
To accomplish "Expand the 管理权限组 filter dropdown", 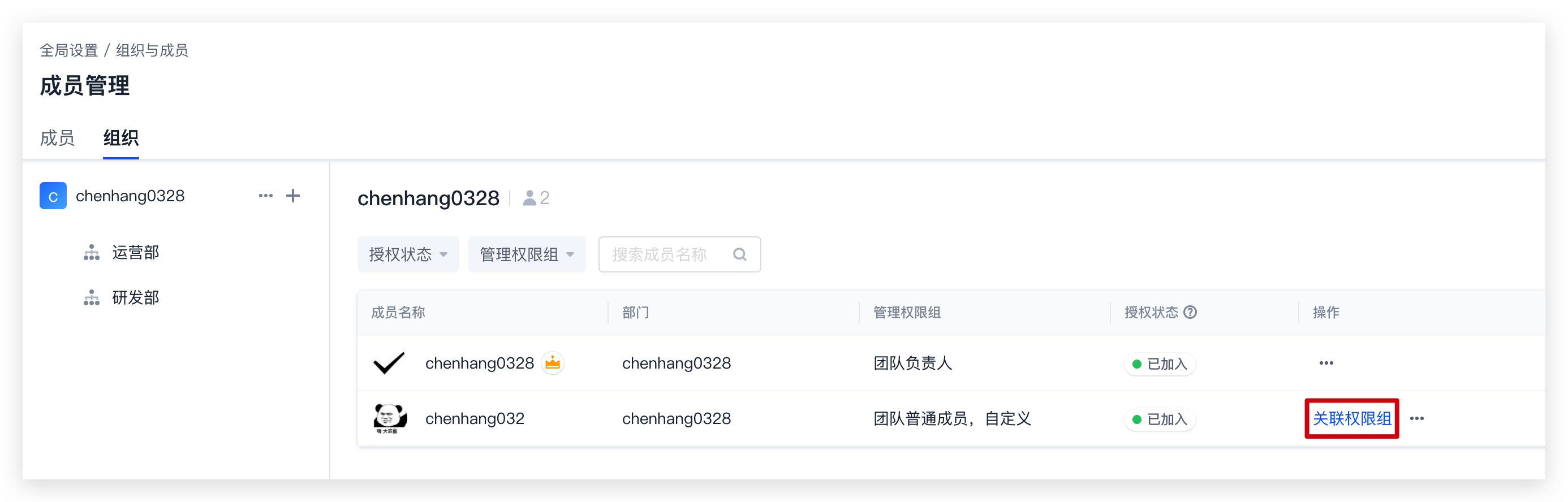I will 527,254.
